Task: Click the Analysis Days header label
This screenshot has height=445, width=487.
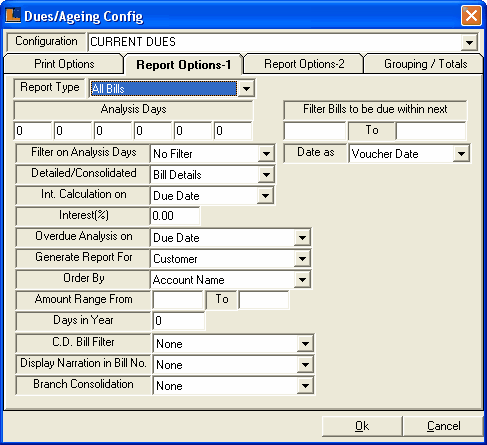Action: (x=133, y=109)
